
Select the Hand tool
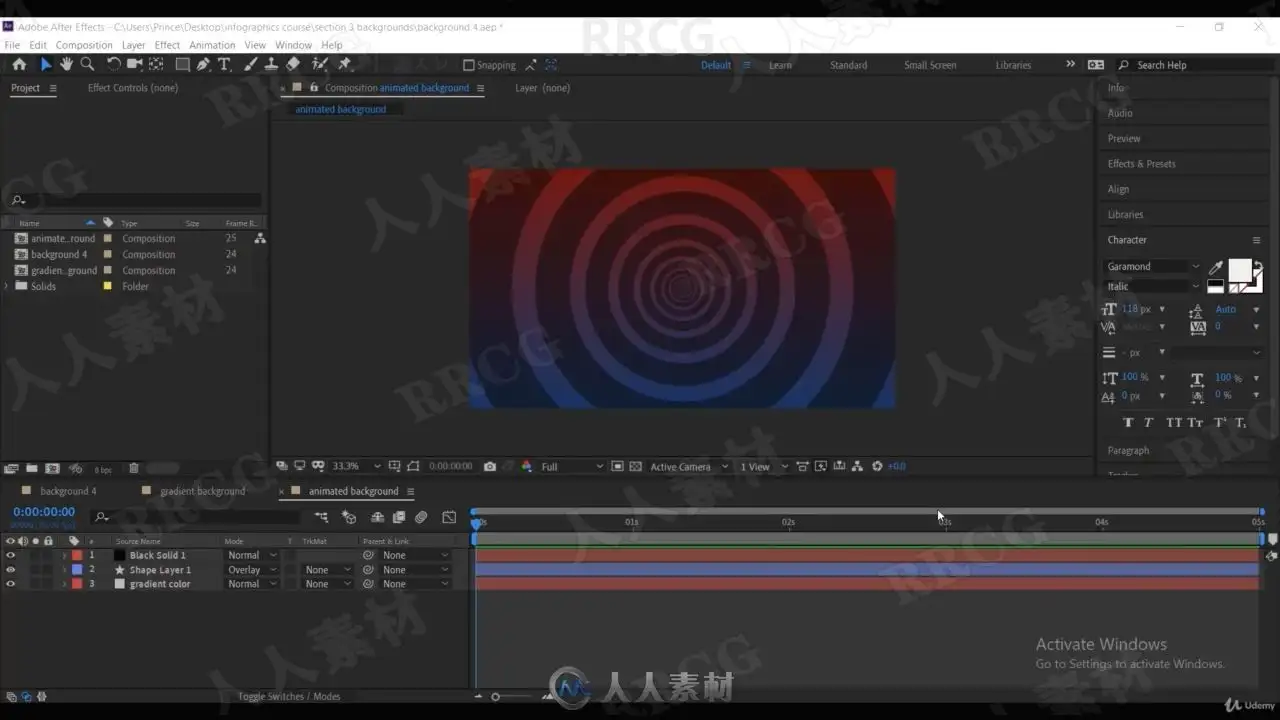[66, 64]
